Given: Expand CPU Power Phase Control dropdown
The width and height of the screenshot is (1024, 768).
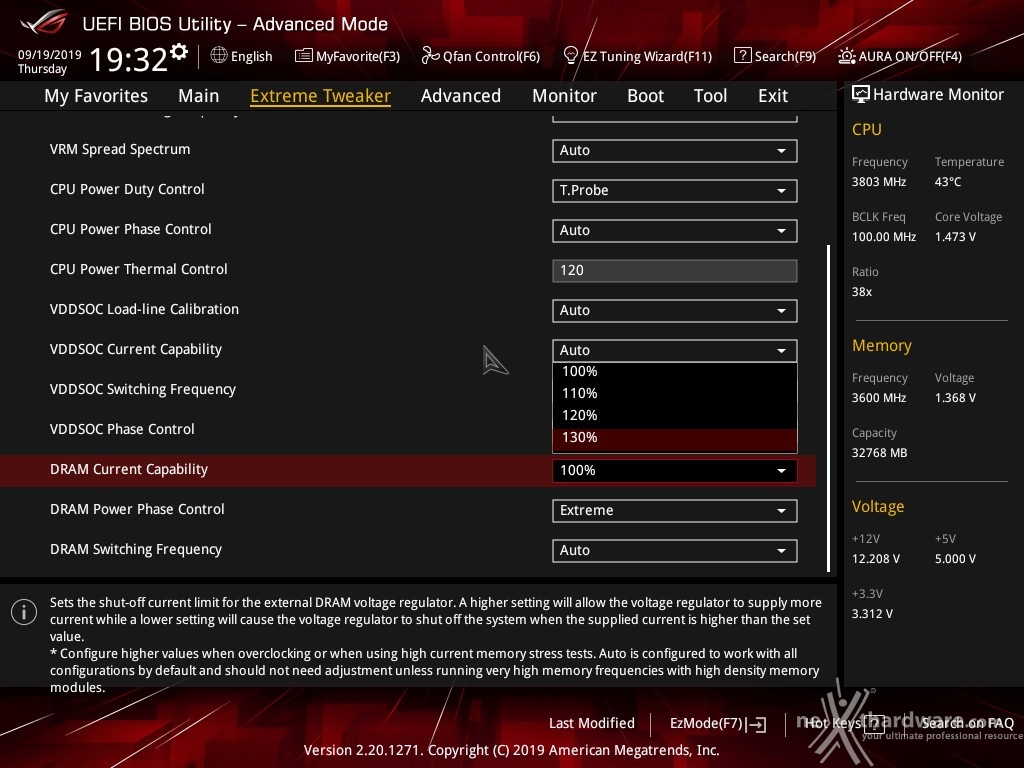Looking at the screenshot, I should coord(675,231).
